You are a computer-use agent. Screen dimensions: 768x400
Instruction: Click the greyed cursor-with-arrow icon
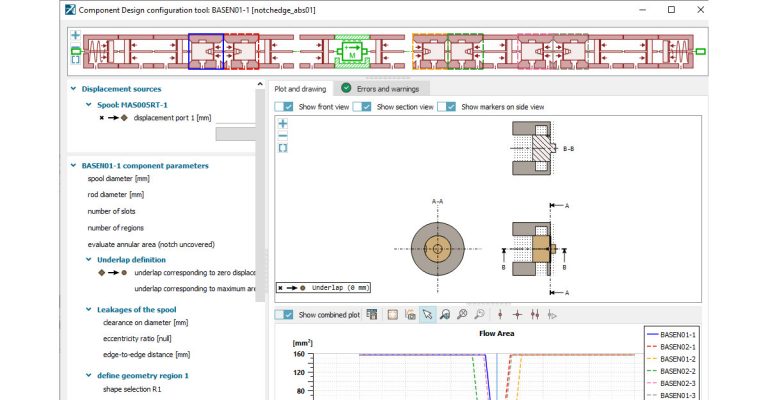(x=552, y=315)
